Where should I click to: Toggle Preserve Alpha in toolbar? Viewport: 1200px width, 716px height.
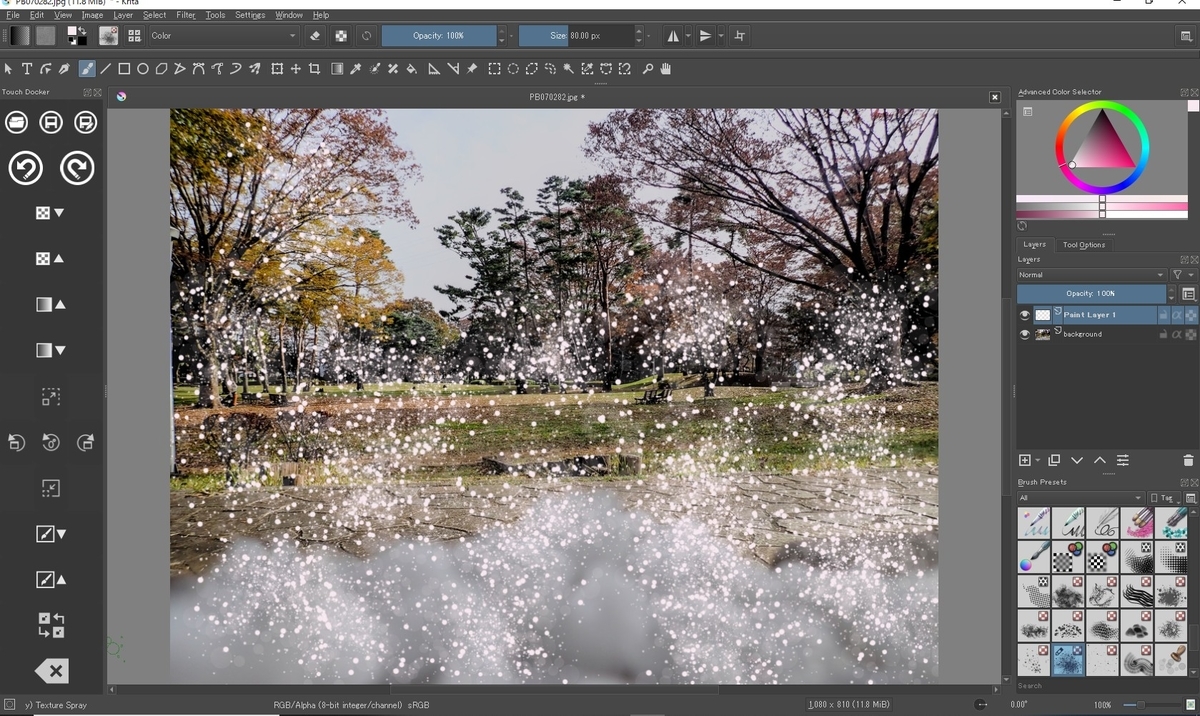pos(341,35)
